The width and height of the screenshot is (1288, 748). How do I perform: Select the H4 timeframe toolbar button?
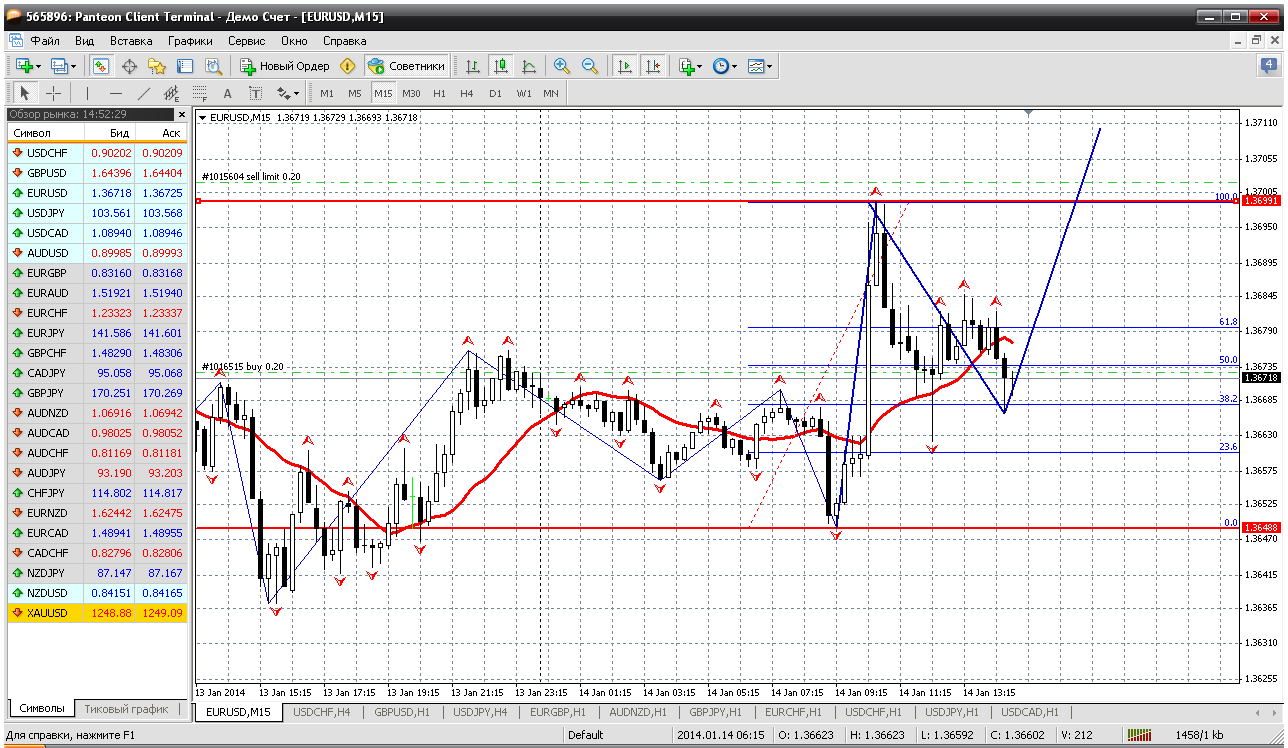click(467, 93)
